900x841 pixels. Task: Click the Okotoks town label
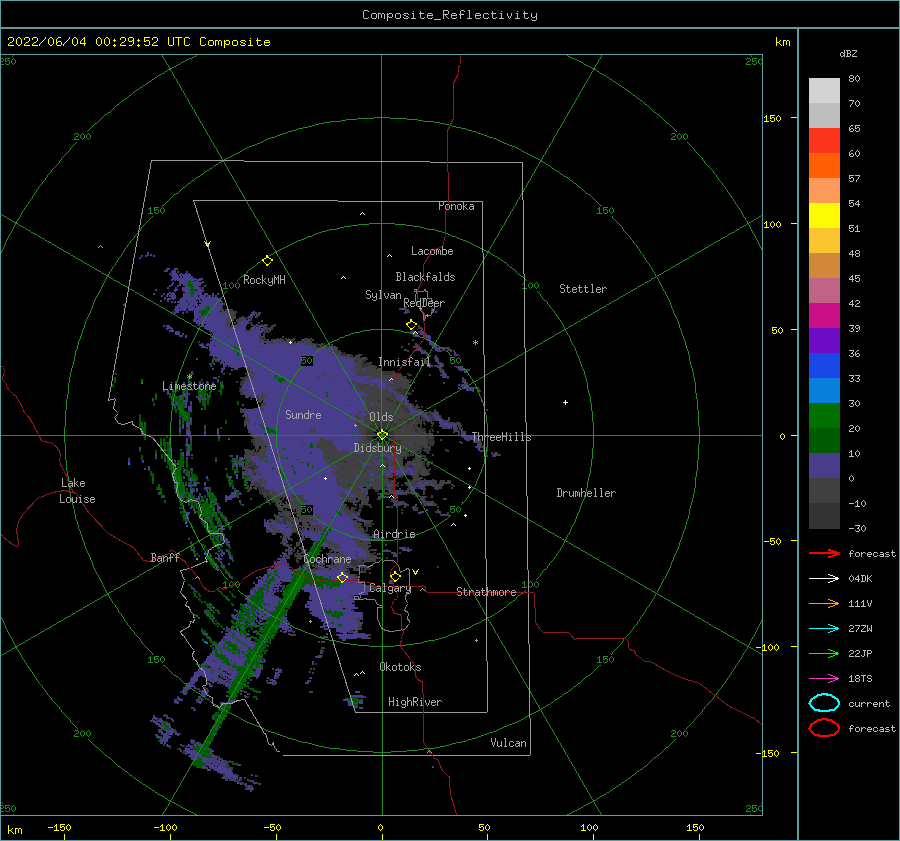coord(400,667)
